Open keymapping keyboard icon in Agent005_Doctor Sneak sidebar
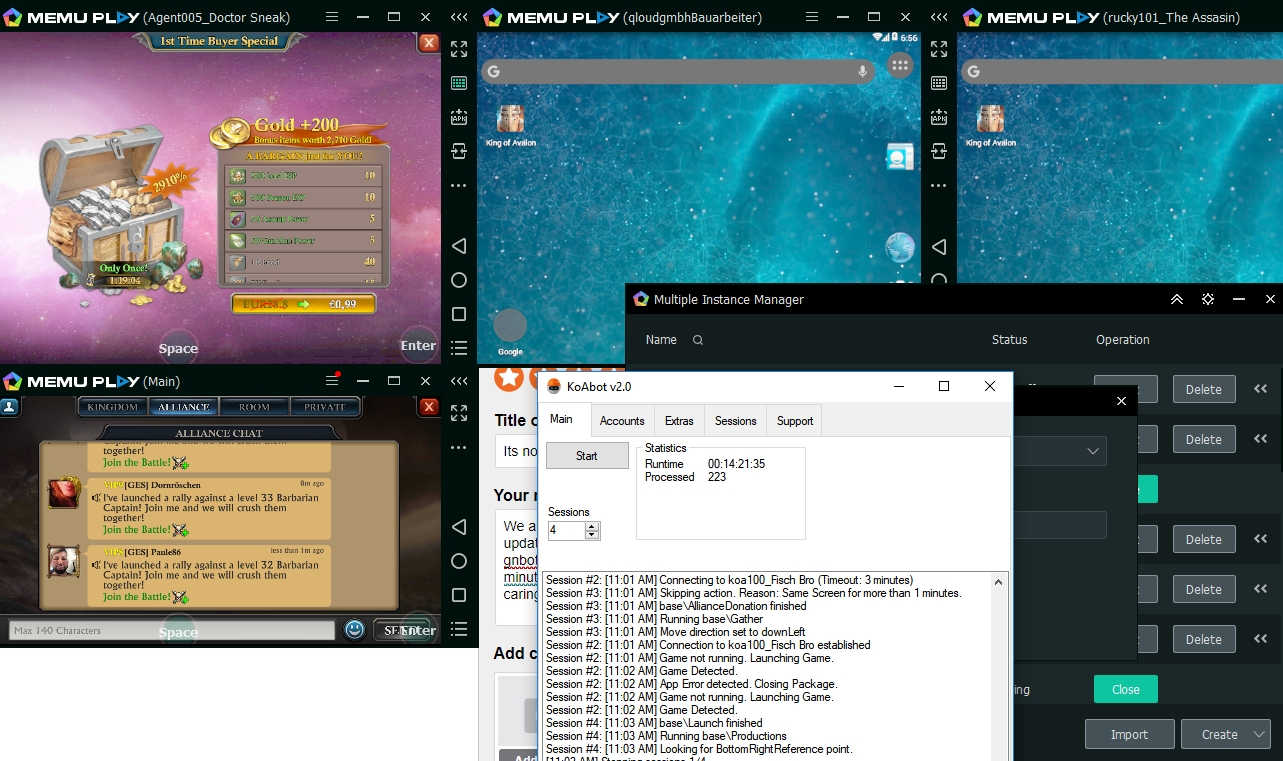The width and height of the screenshot is (1283, 761). point(459,83)
